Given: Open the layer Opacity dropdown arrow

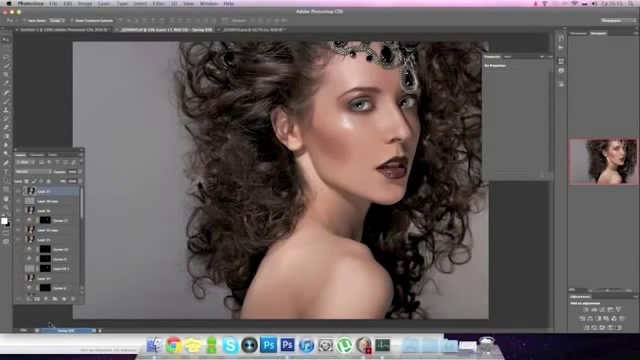Looking at the screenshot, I should [80, 172].
